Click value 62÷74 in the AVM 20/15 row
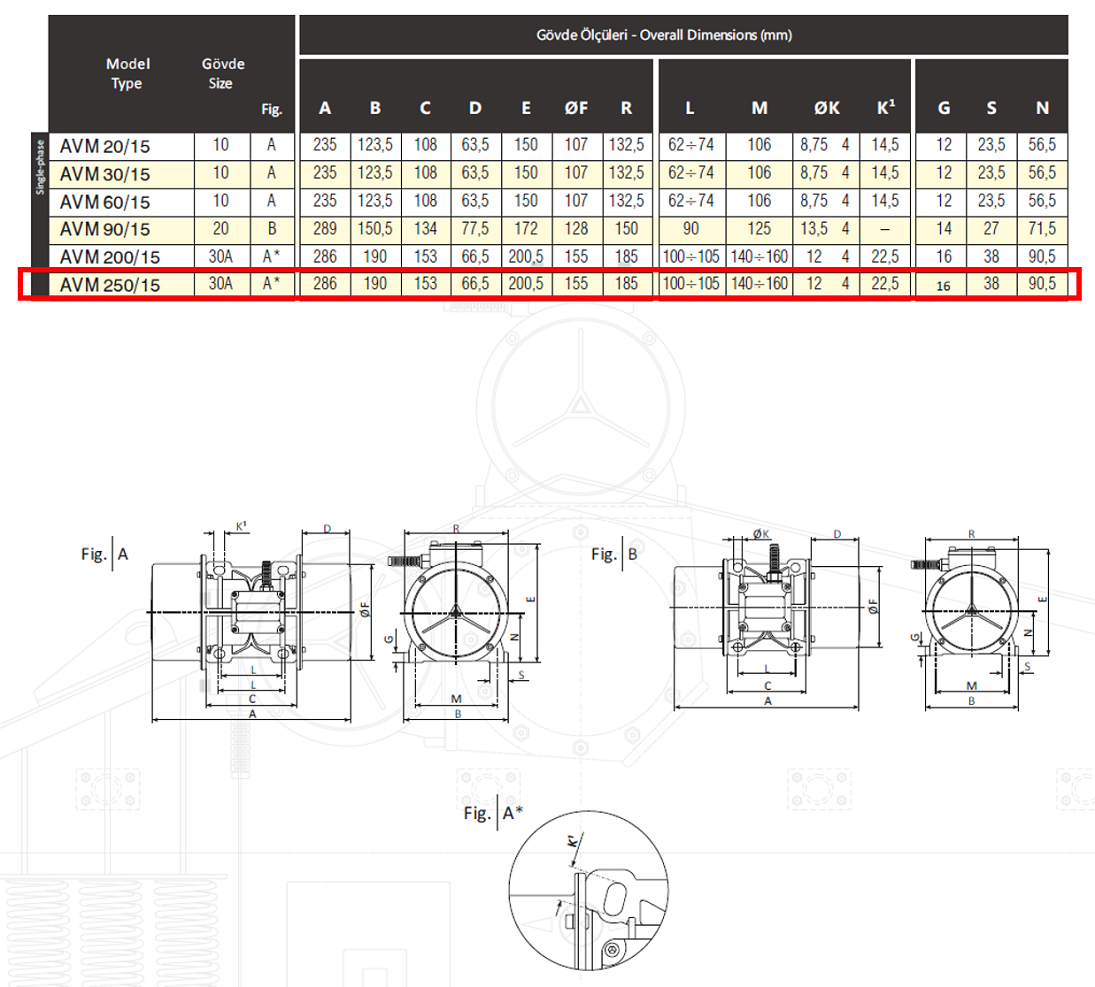The height and width of the screenshot is (987, 1095). pyautogui.click(x=691, y=145)
